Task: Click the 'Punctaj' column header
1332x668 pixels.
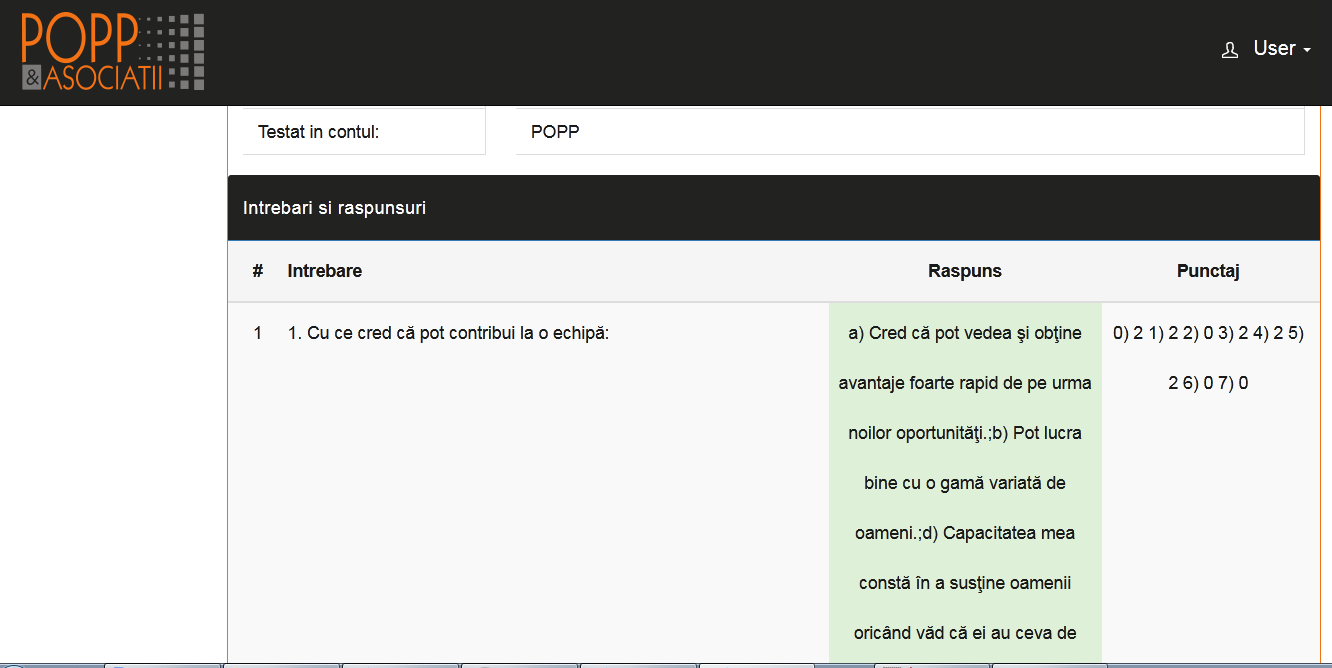Action: [1208, 271]
